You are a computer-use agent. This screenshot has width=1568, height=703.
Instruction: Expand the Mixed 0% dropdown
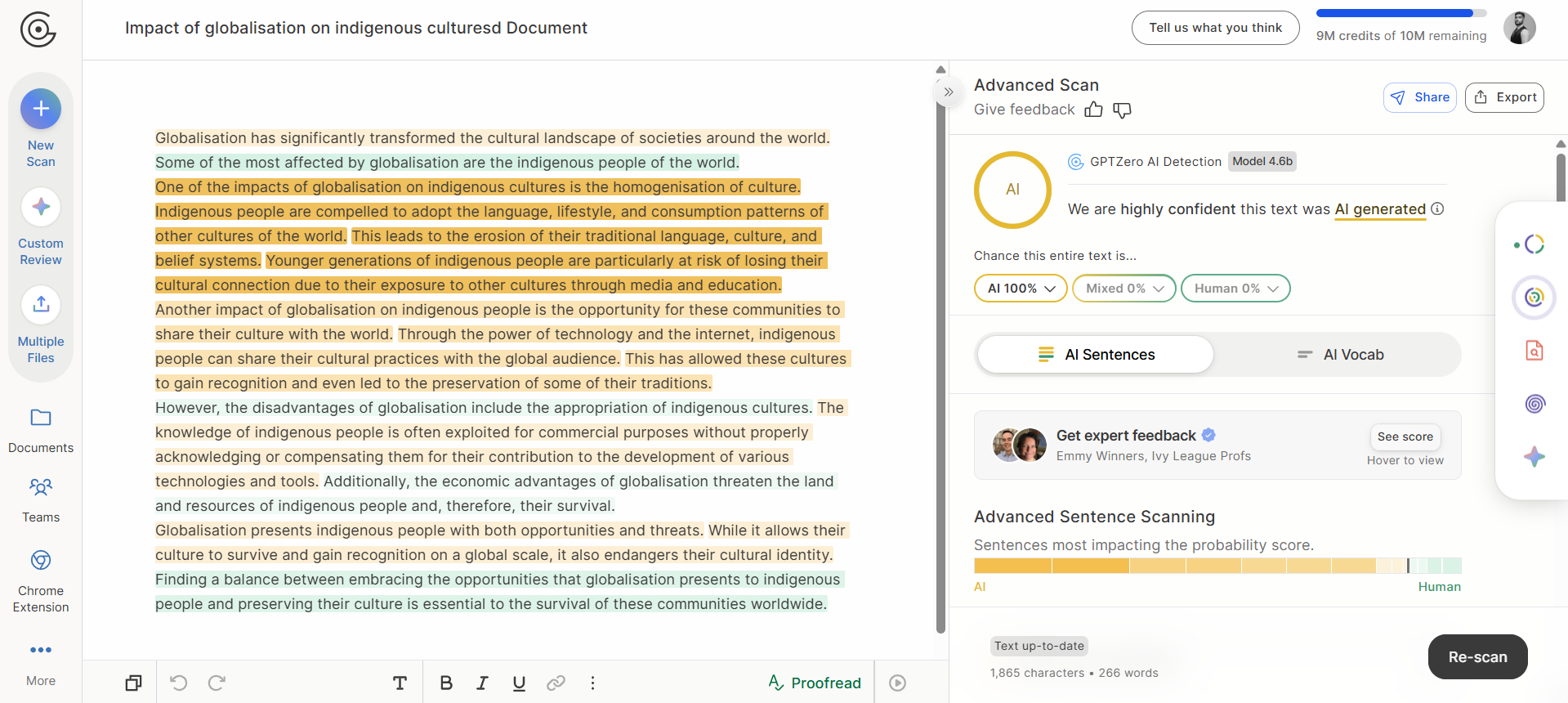click(1124, 289)
